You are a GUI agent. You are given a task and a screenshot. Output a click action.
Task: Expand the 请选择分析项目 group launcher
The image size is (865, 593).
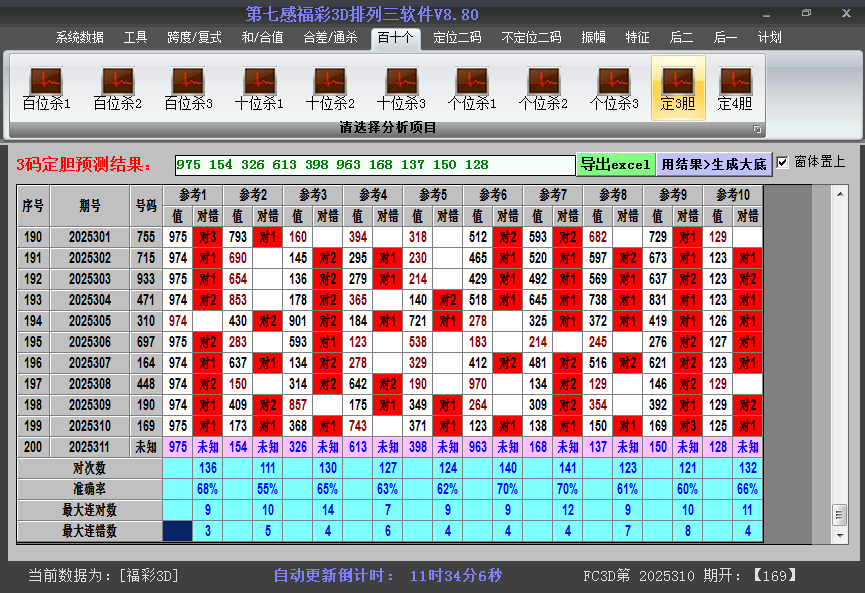pyautogui.click(x=757, y=129)
